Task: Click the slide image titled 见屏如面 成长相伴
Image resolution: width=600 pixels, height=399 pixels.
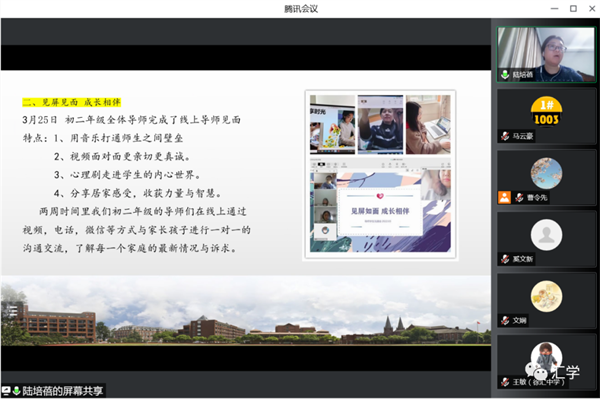Action: pos(380,205)
